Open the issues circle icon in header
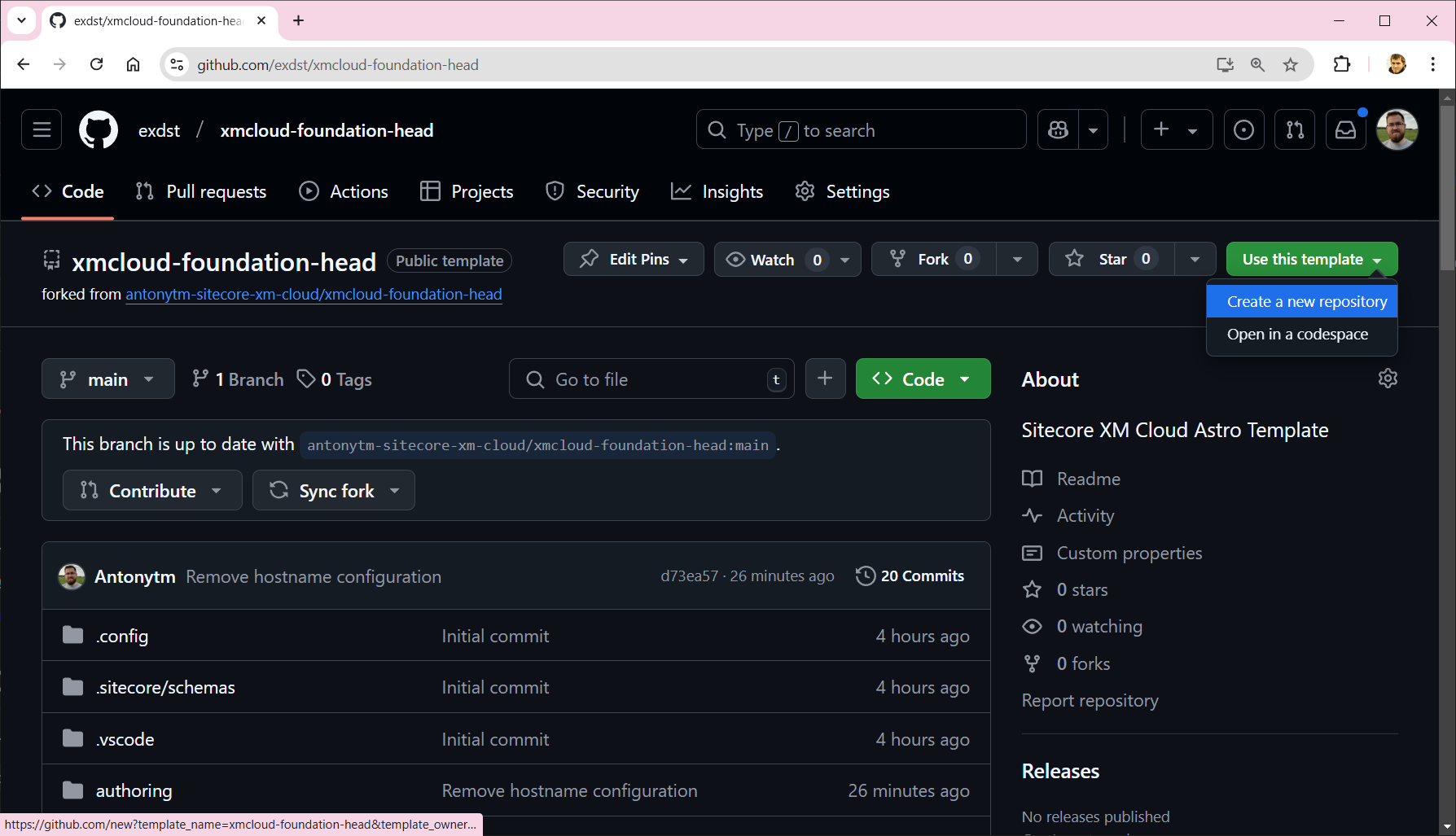This screenshot has height=836, width=1456. [x=1243, y=129]
